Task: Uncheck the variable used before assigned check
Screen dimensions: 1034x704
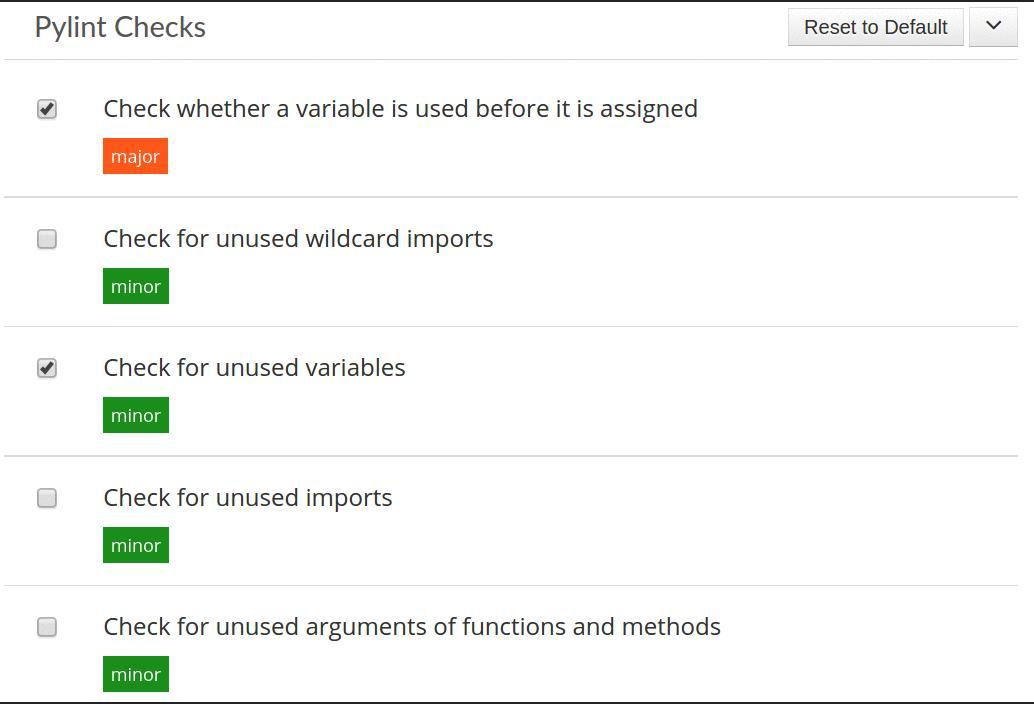Action: pos(47,109)
